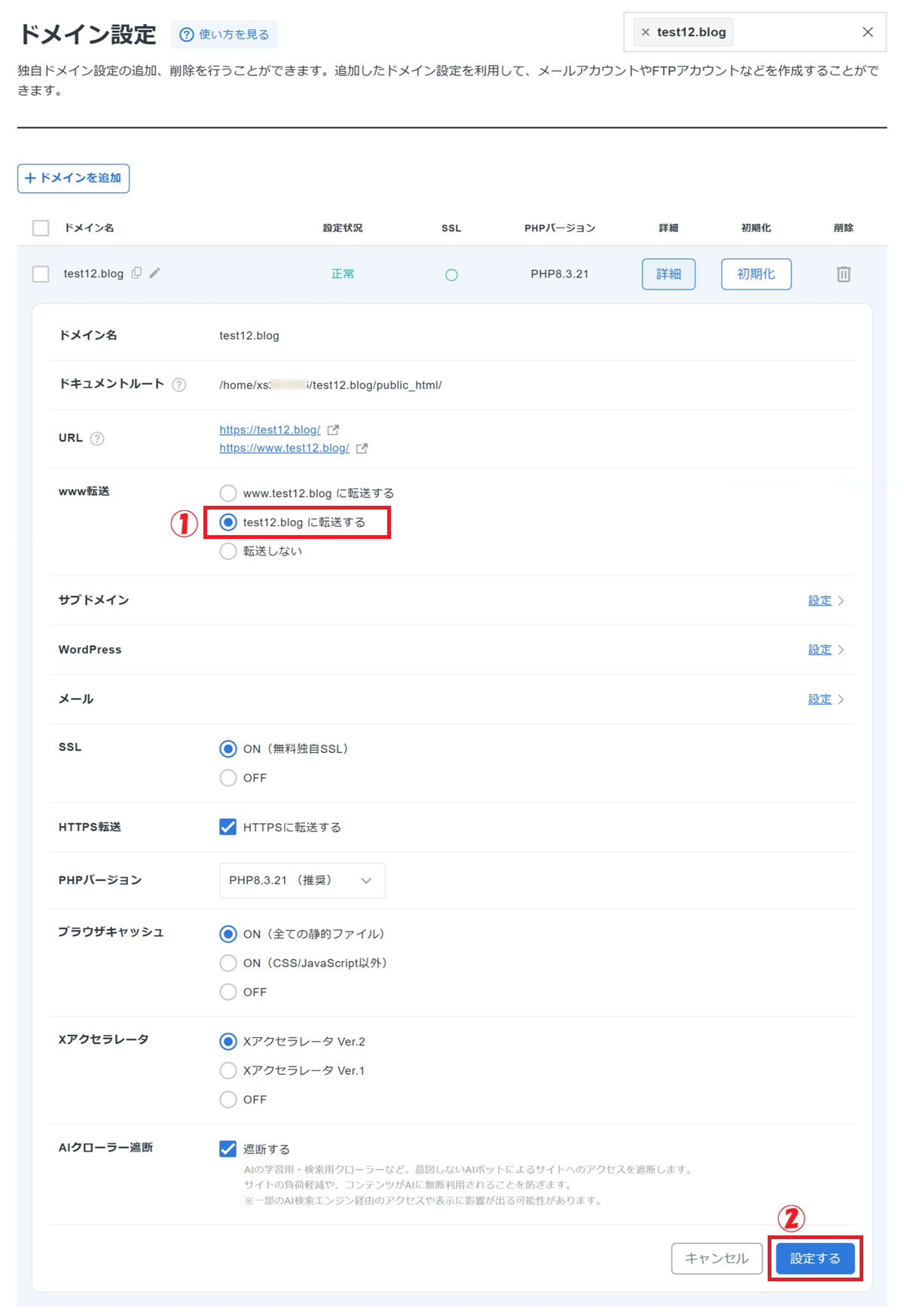Toggle the AIクローラー遮断 '遮断する' checkbox

228,1149
